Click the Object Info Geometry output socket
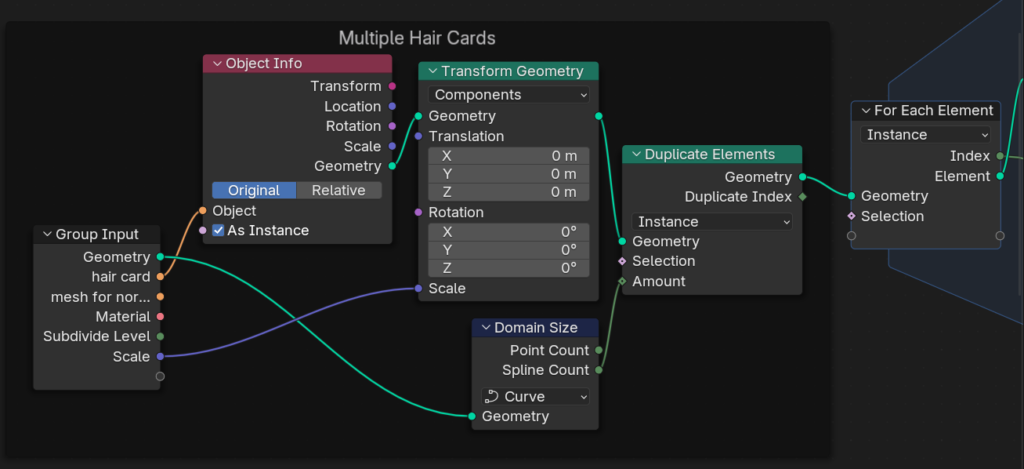Screen dimensions: 1024x469 392,166
